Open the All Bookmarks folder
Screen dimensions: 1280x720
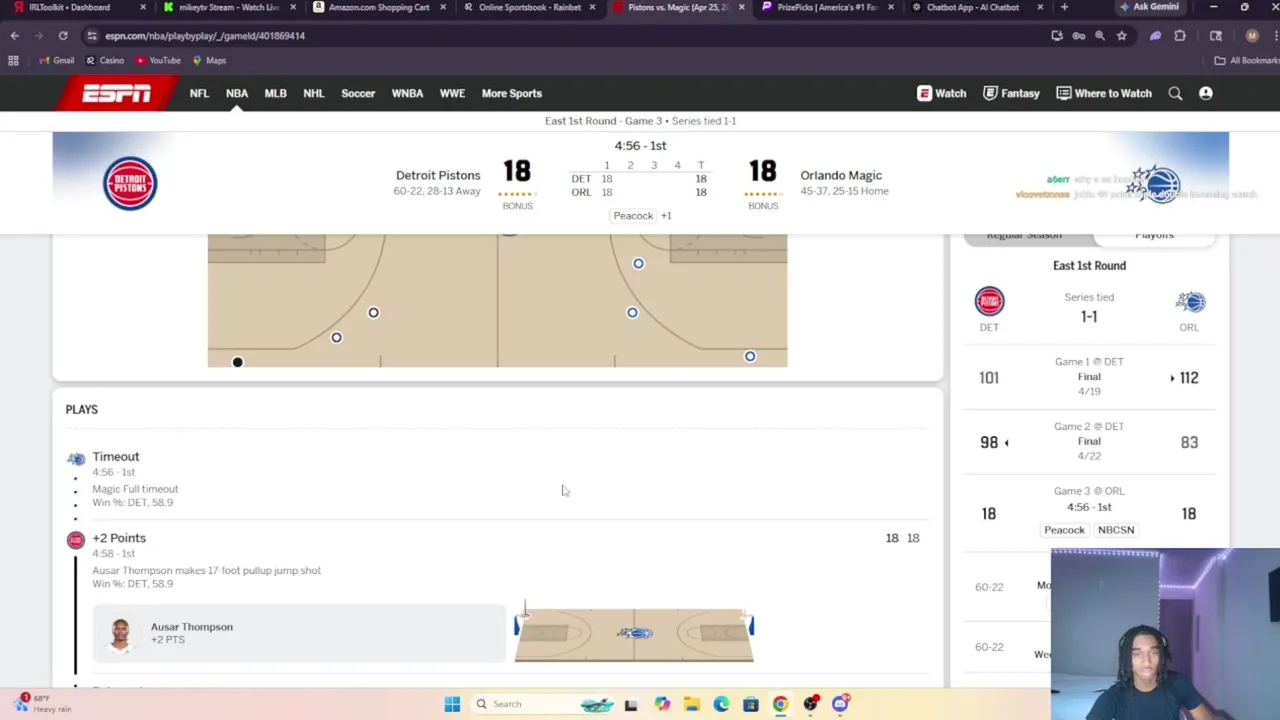point(1246,61)
